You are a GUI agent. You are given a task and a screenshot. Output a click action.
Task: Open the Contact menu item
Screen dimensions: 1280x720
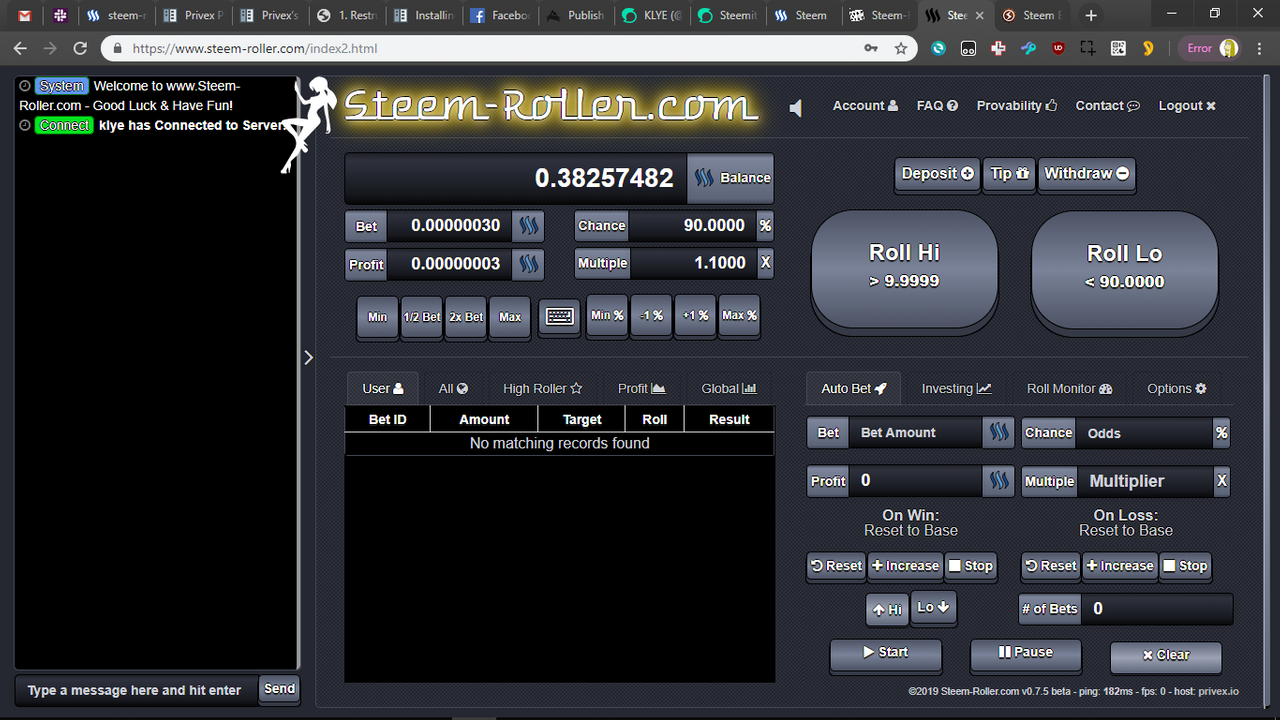pos(1107,106)
